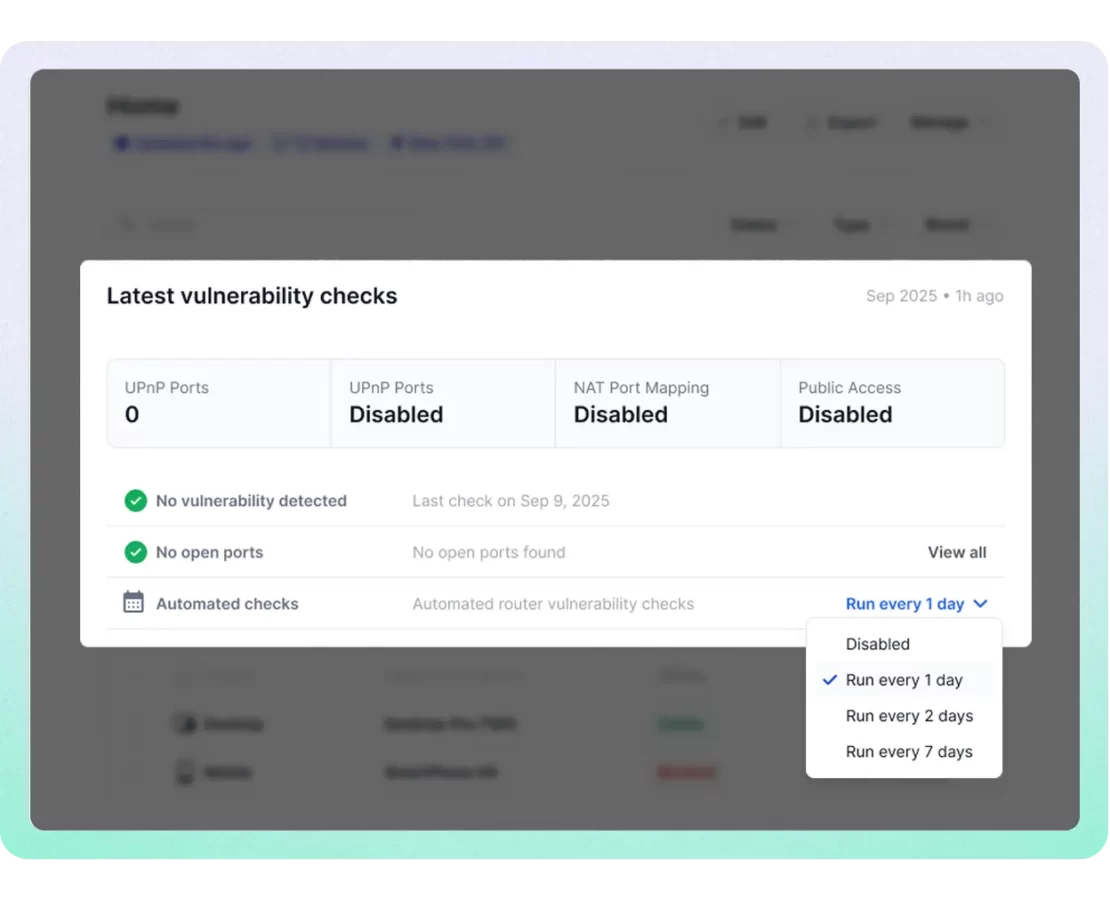This screenshot has height=900, width=1110.
Task: Click the green check beside No open ports
Action: pyautogui.click(x=135, y=552)
